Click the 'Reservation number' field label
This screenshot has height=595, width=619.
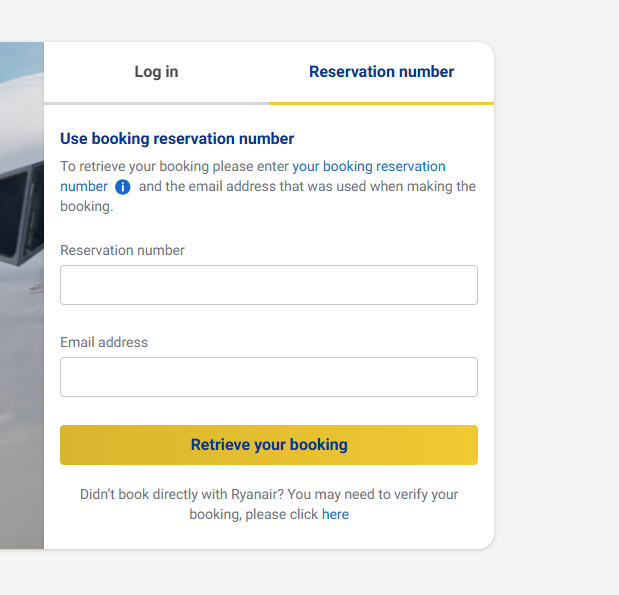coord(122,250)
